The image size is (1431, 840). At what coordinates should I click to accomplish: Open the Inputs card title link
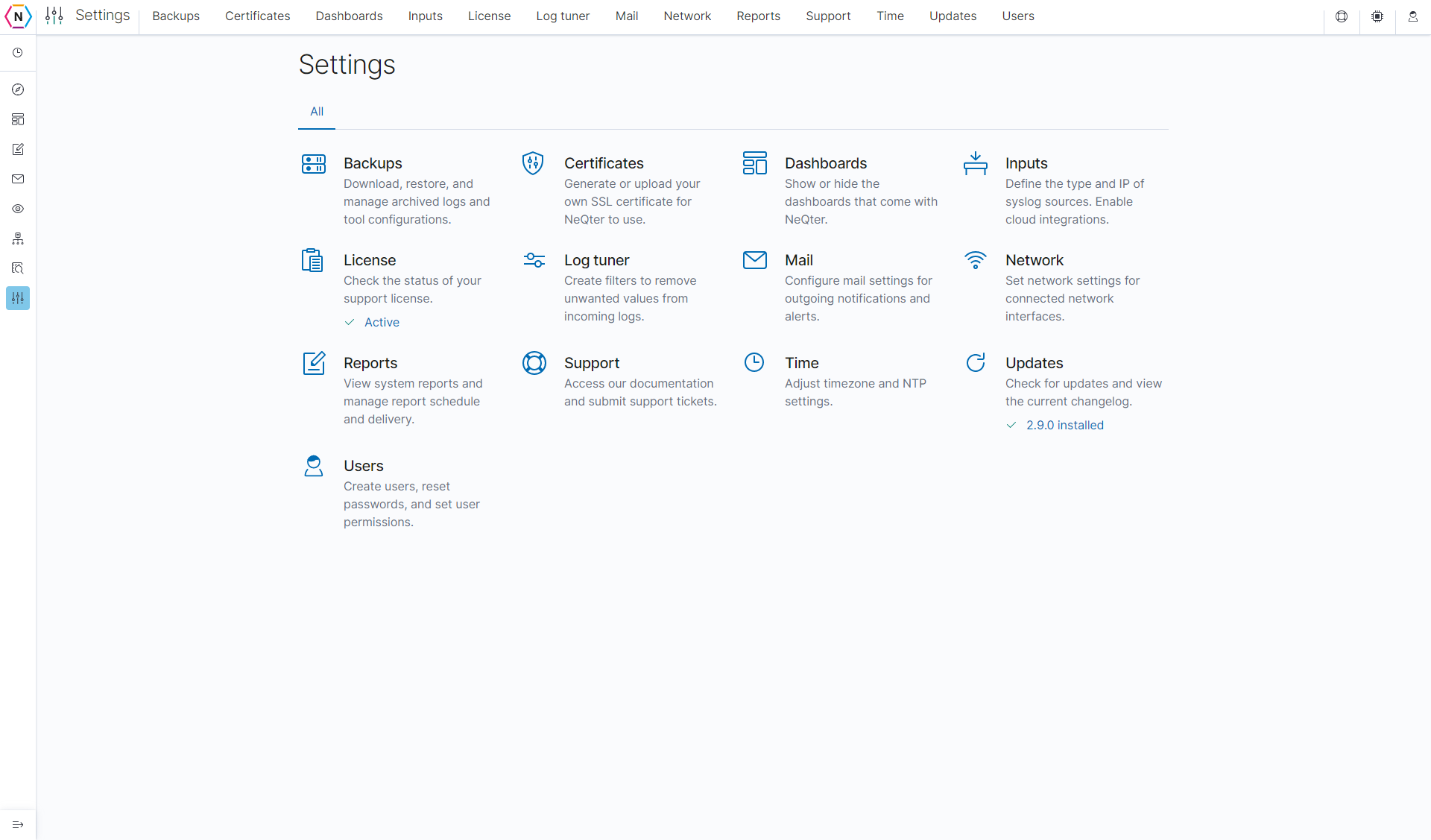click(x=1026, y=163)
